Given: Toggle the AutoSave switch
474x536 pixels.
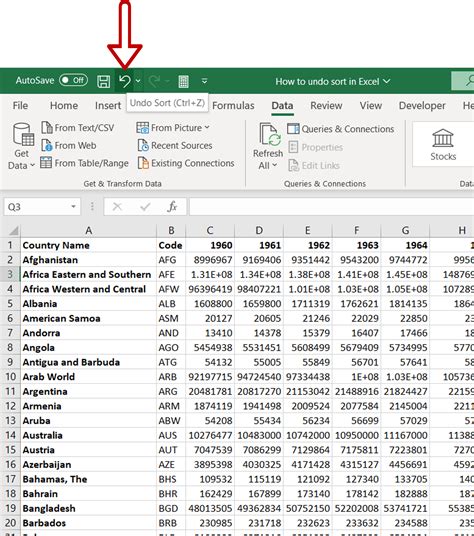Looking at the screenshot, I should click(x=73, y=80).
